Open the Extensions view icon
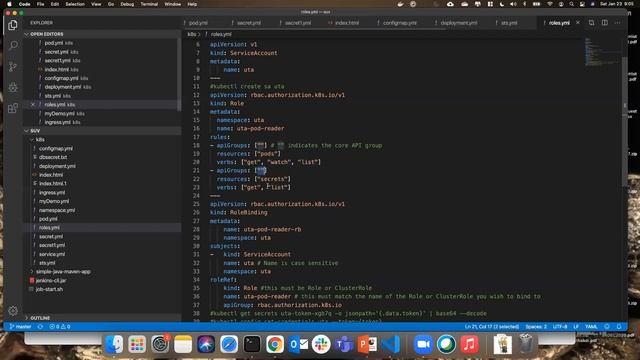The height and width of the screenshot is (360, 640). tap(13, 108)
